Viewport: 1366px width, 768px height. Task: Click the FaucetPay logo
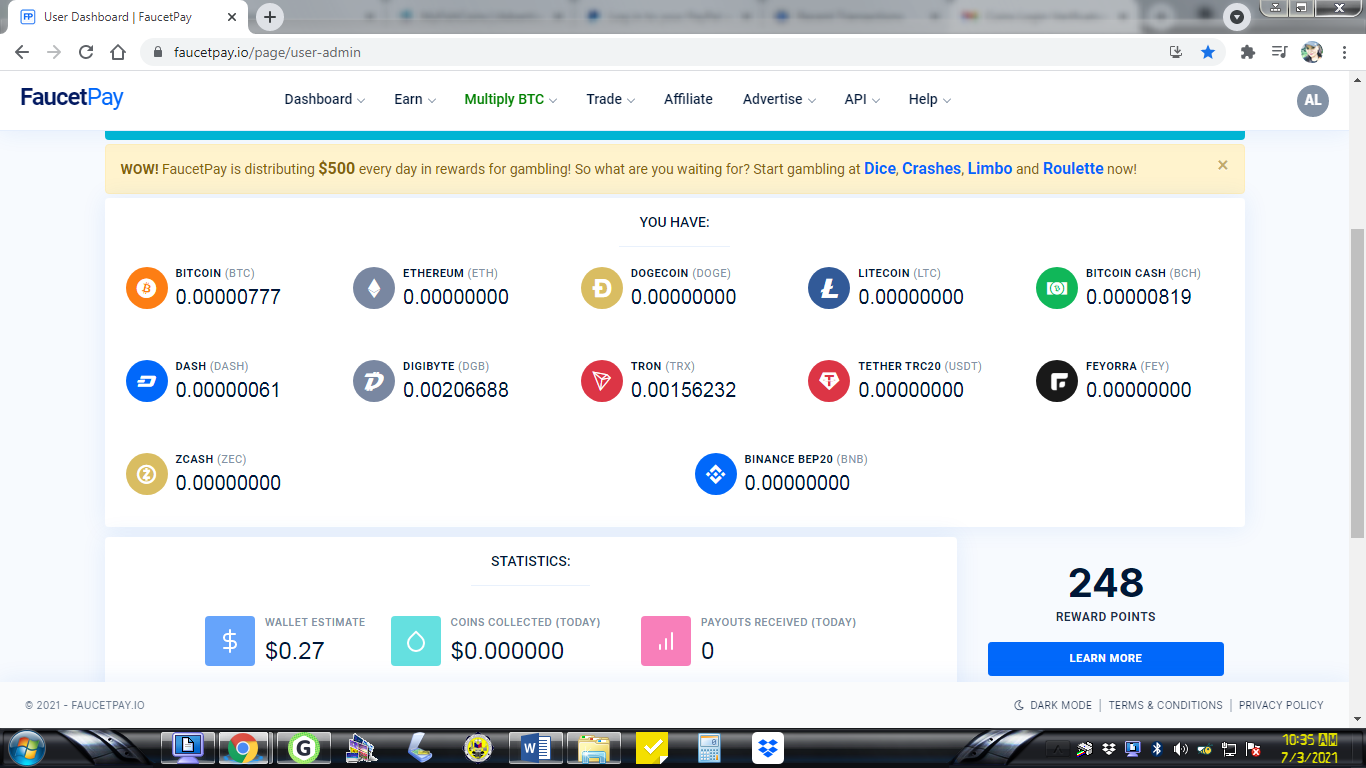pos(72,98)
